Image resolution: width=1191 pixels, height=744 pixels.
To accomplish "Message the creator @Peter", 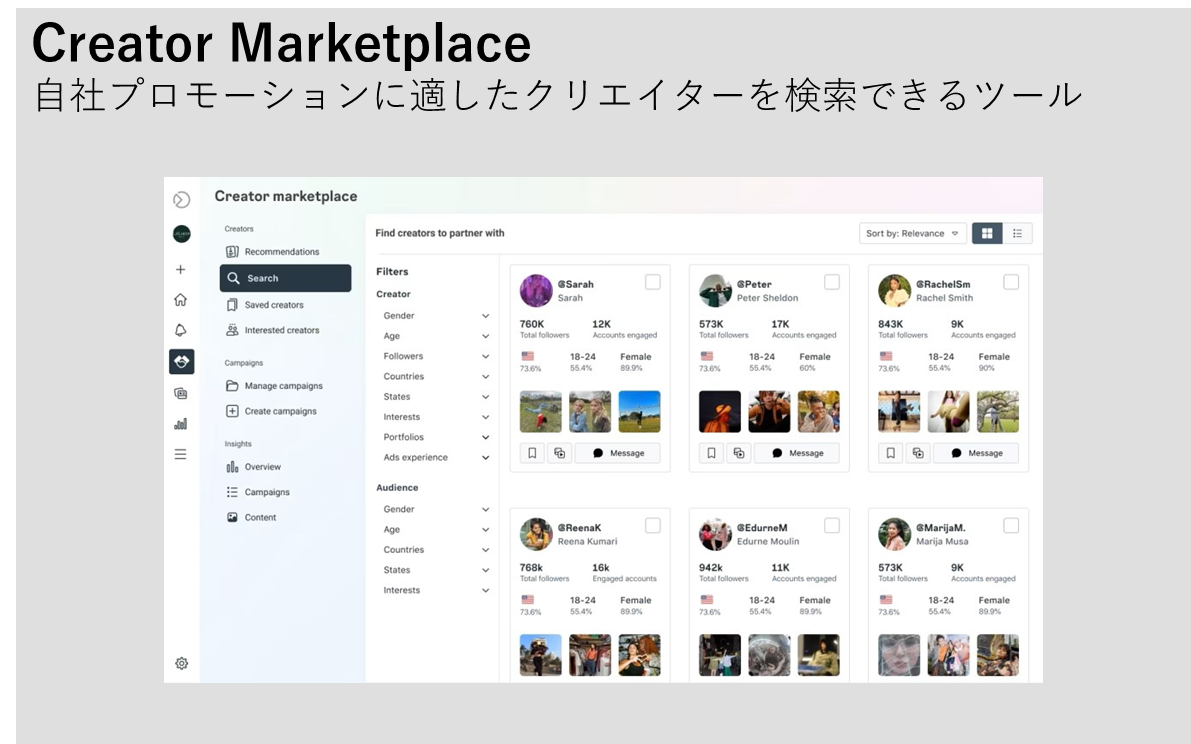I will coord(797,453).
